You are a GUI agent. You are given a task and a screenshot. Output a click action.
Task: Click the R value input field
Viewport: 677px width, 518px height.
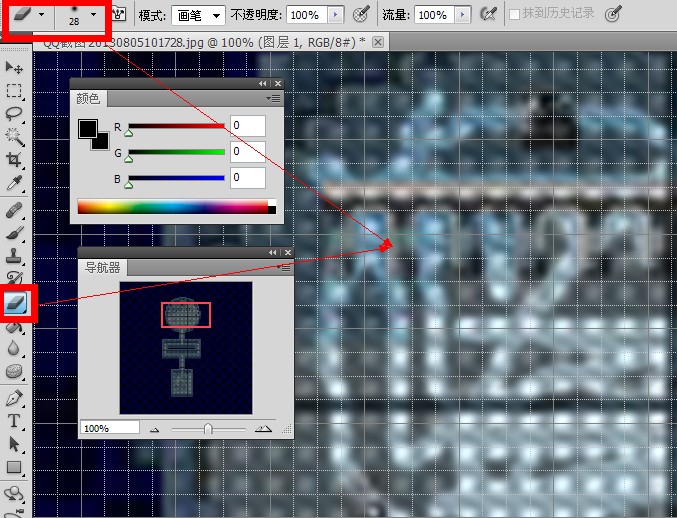coord(248,126)
